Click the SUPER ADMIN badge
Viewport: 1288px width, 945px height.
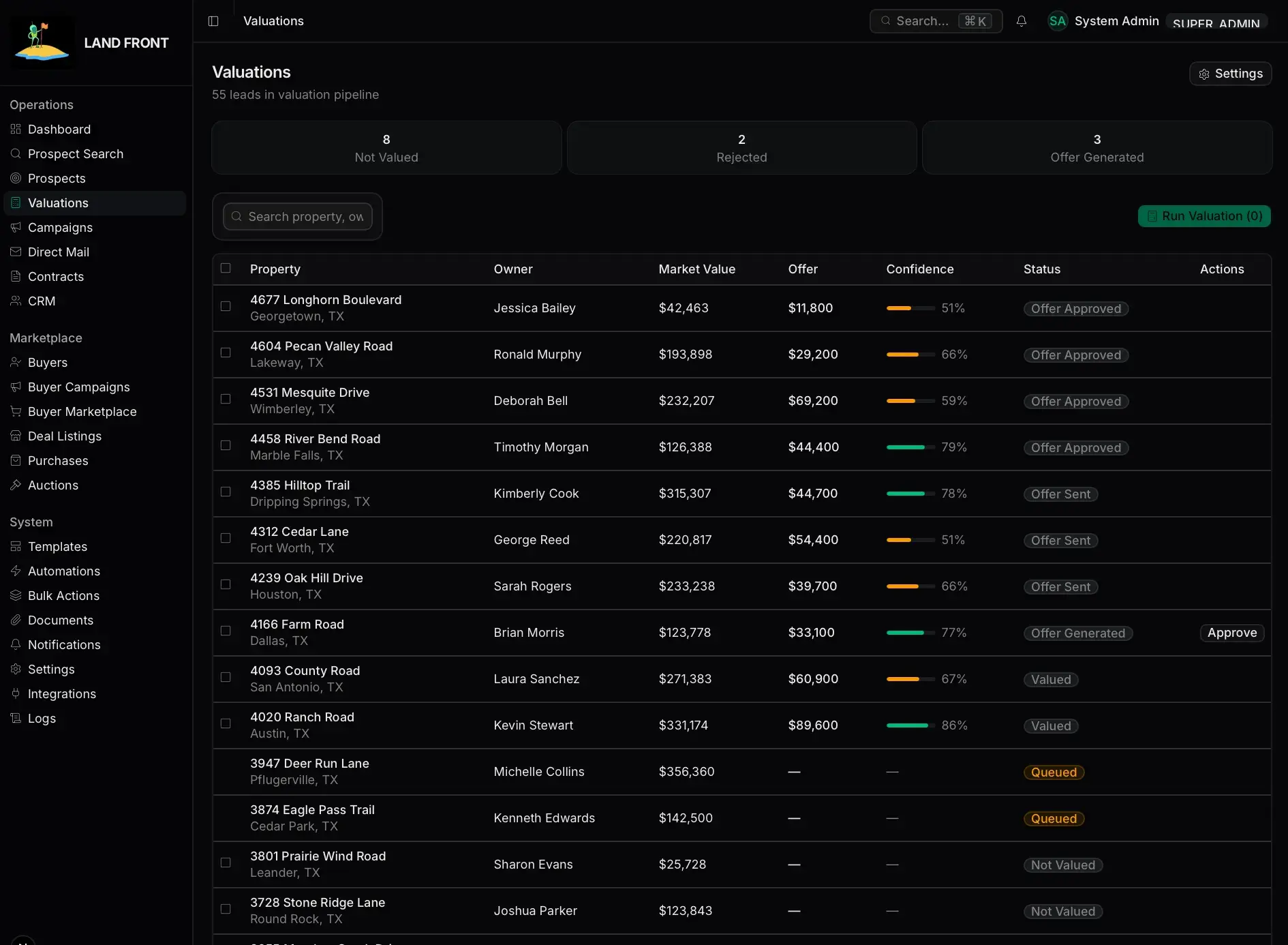(1216, 22)
